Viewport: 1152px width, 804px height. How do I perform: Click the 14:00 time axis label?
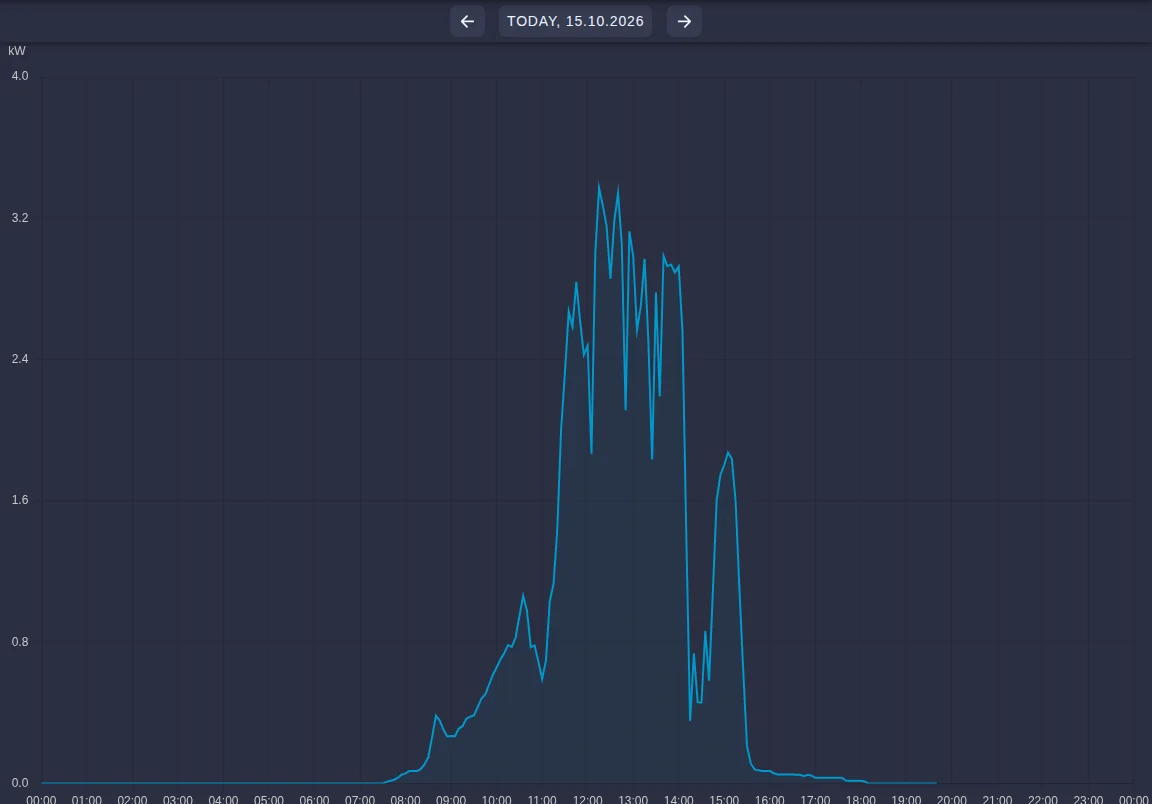678,799
